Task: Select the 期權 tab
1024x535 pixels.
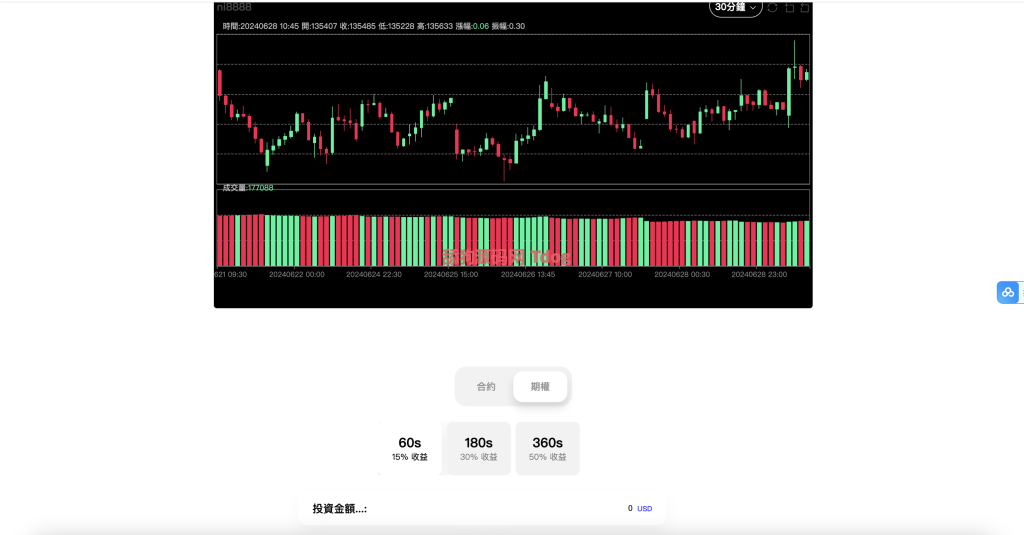Action: [x=540, y=386]
